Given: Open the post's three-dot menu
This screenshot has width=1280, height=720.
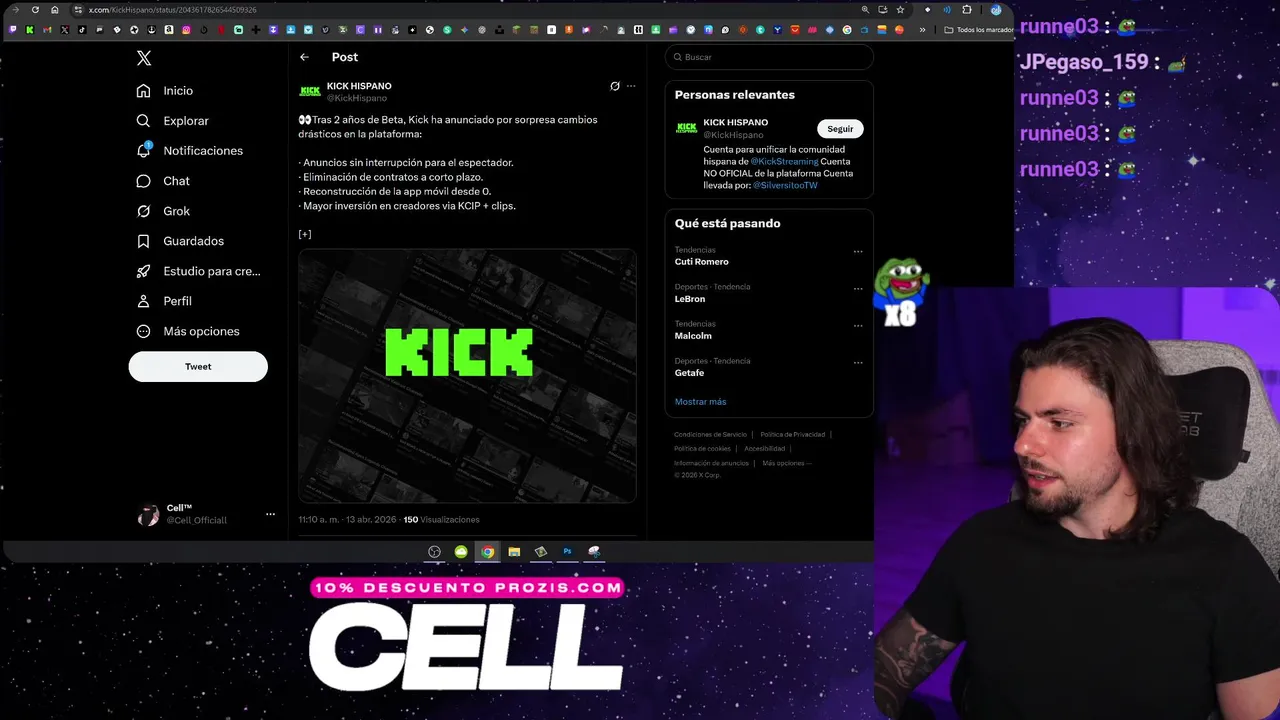Looking at the screenshot, I should [631, 86].
